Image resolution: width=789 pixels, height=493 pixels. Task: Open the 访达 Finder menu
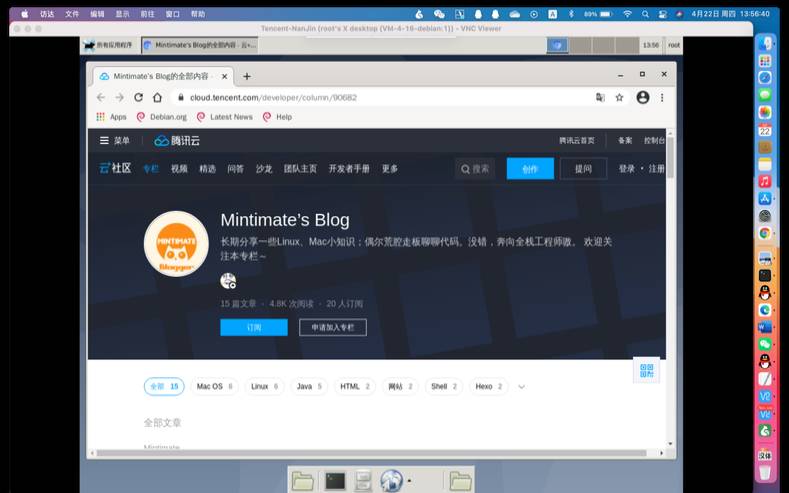[47, 14]
